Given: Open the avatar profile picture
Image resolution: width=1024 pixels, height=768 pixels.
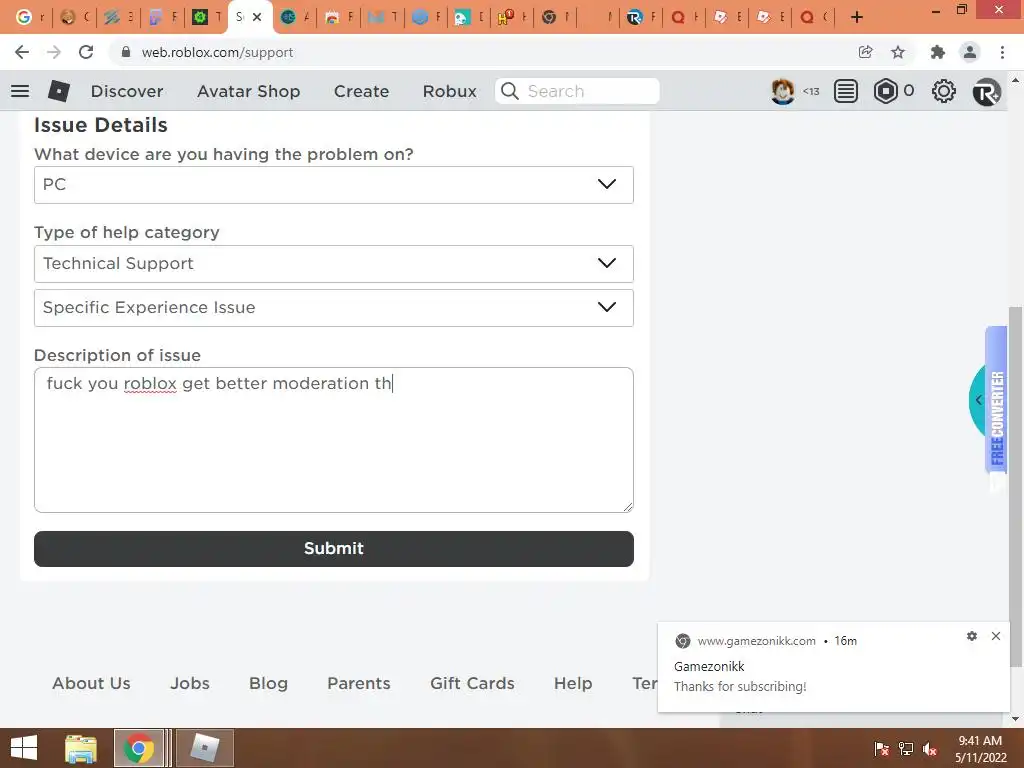Looking at the screenshot, I should point(782,91).
